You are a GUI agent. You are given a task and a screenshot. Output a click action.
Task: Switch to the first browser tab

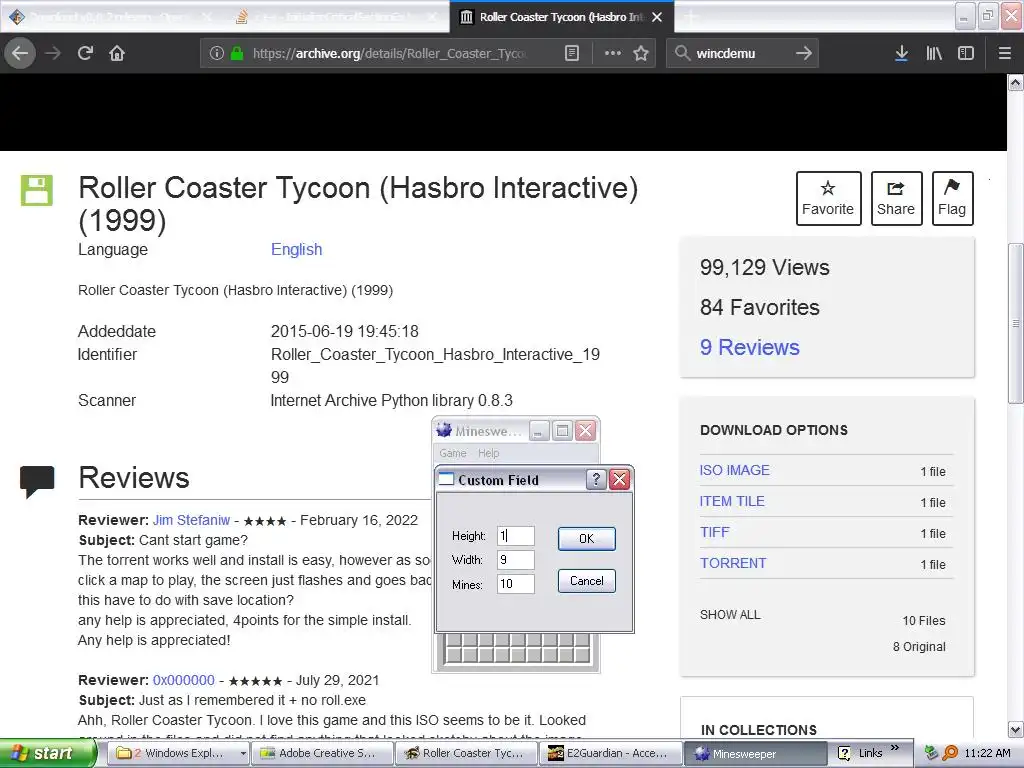(x=110, y=17)
